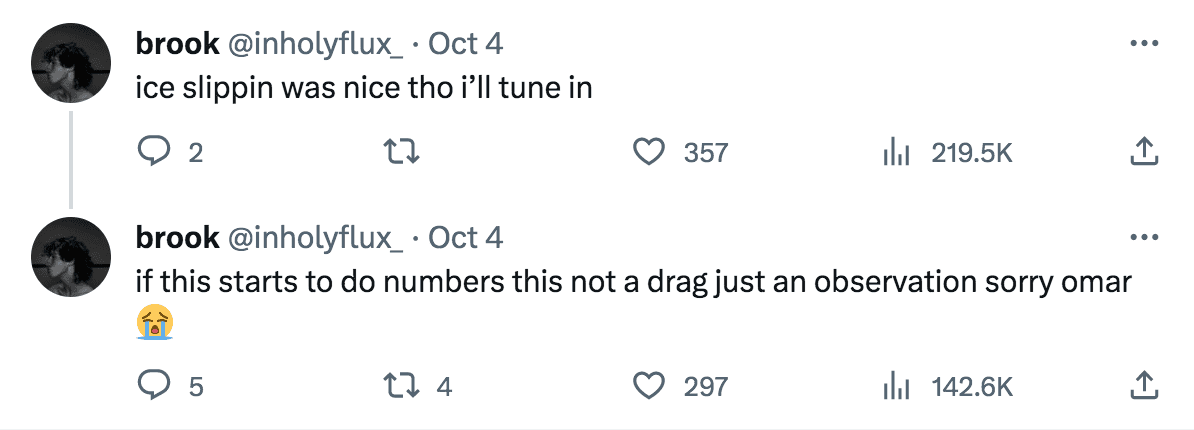
Task: Click the 'brook' name on first tweet
Action: point(177,44)
